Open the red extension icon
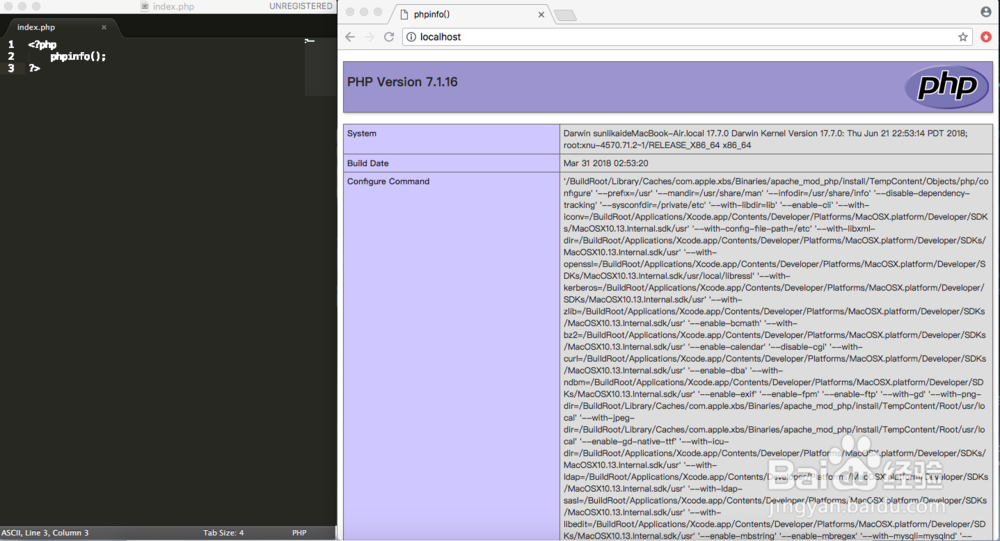1000x541 pixels. coord(986,37)
